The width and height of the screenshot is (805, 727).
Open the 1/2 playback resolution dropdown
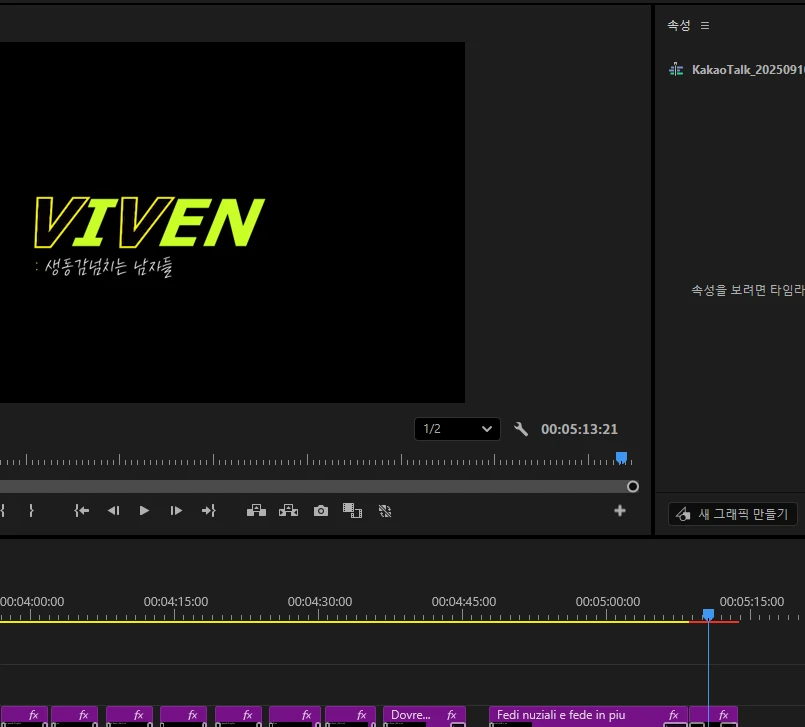tap(457, 429)
